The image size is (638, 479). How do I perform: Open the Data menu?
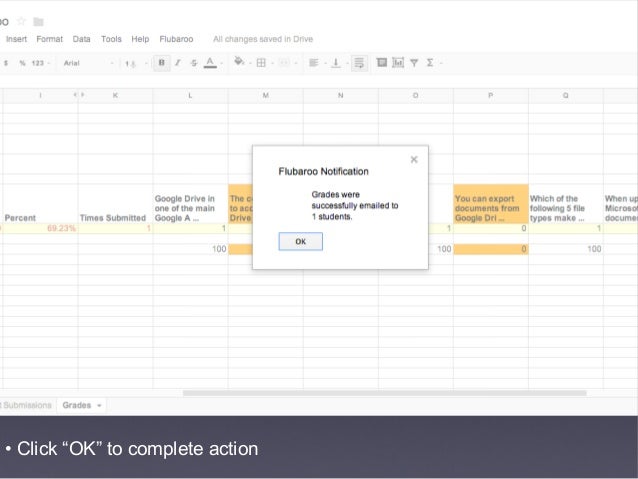[x=81, y=39]
